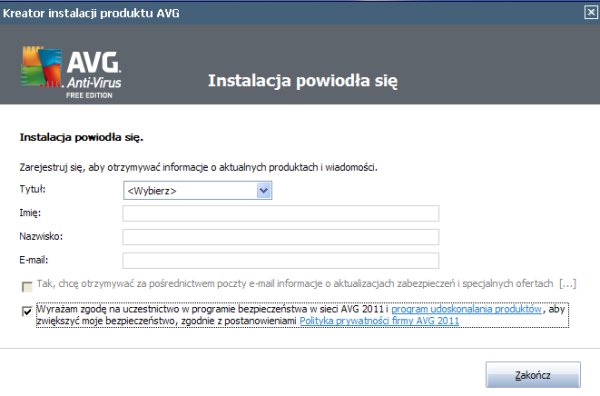
Task: Click the large Instalacja powiodła się header
Action: click(303, 81)
